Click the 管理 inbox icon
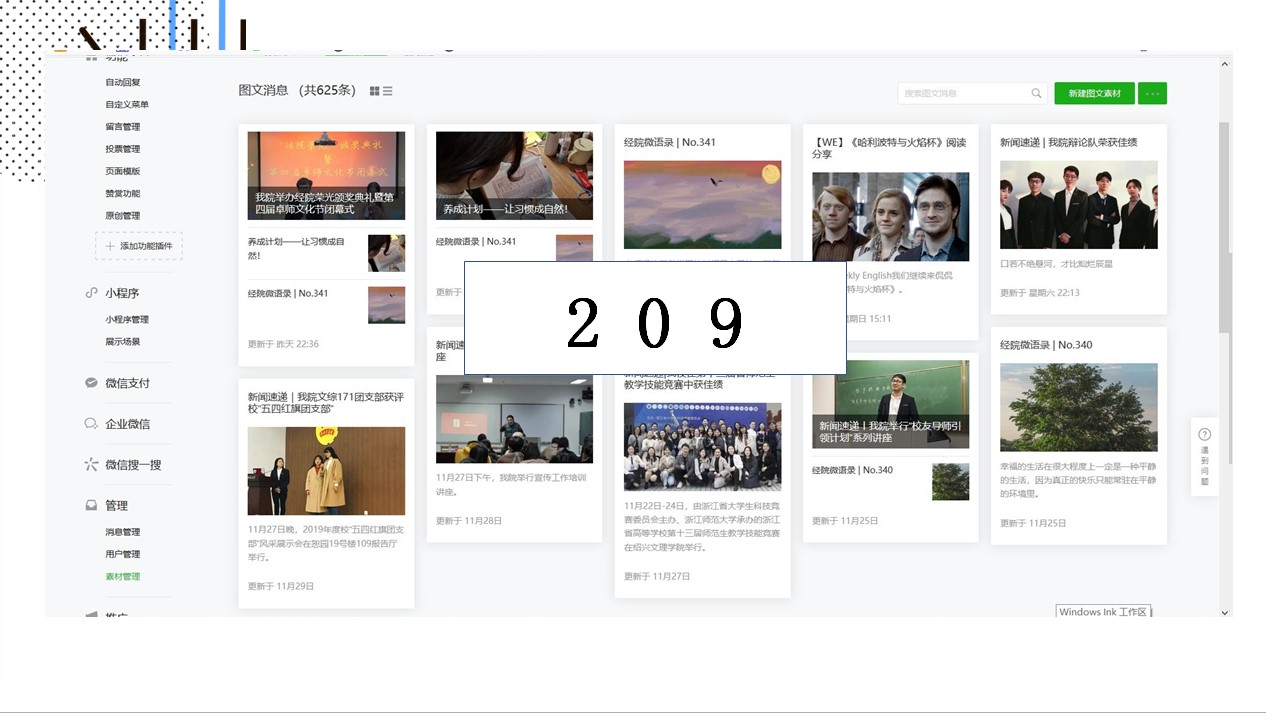 [x=91, y=506]
